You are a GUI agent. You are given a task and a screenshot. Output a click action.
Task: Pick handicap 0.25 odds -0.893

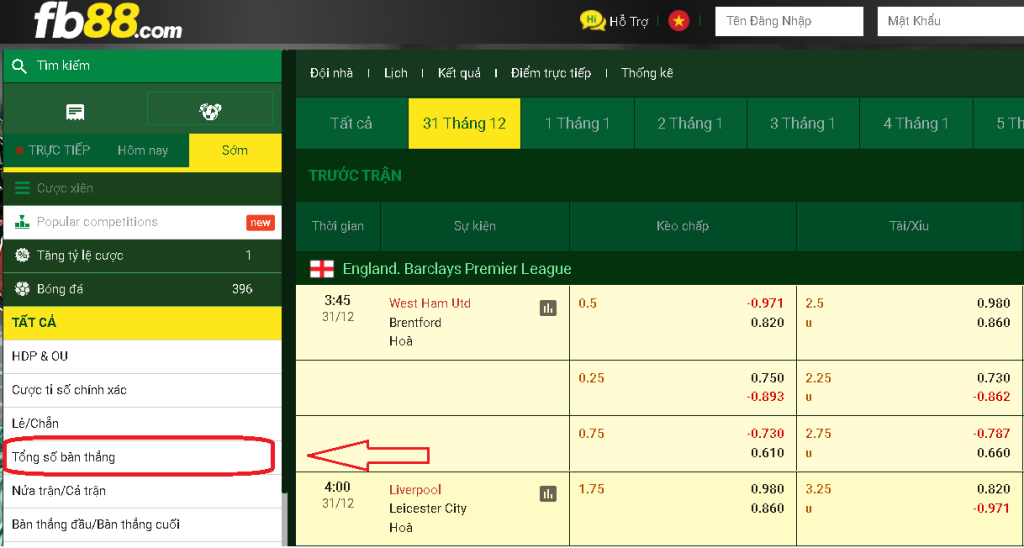pyautogui.click(x=765, y=396)
